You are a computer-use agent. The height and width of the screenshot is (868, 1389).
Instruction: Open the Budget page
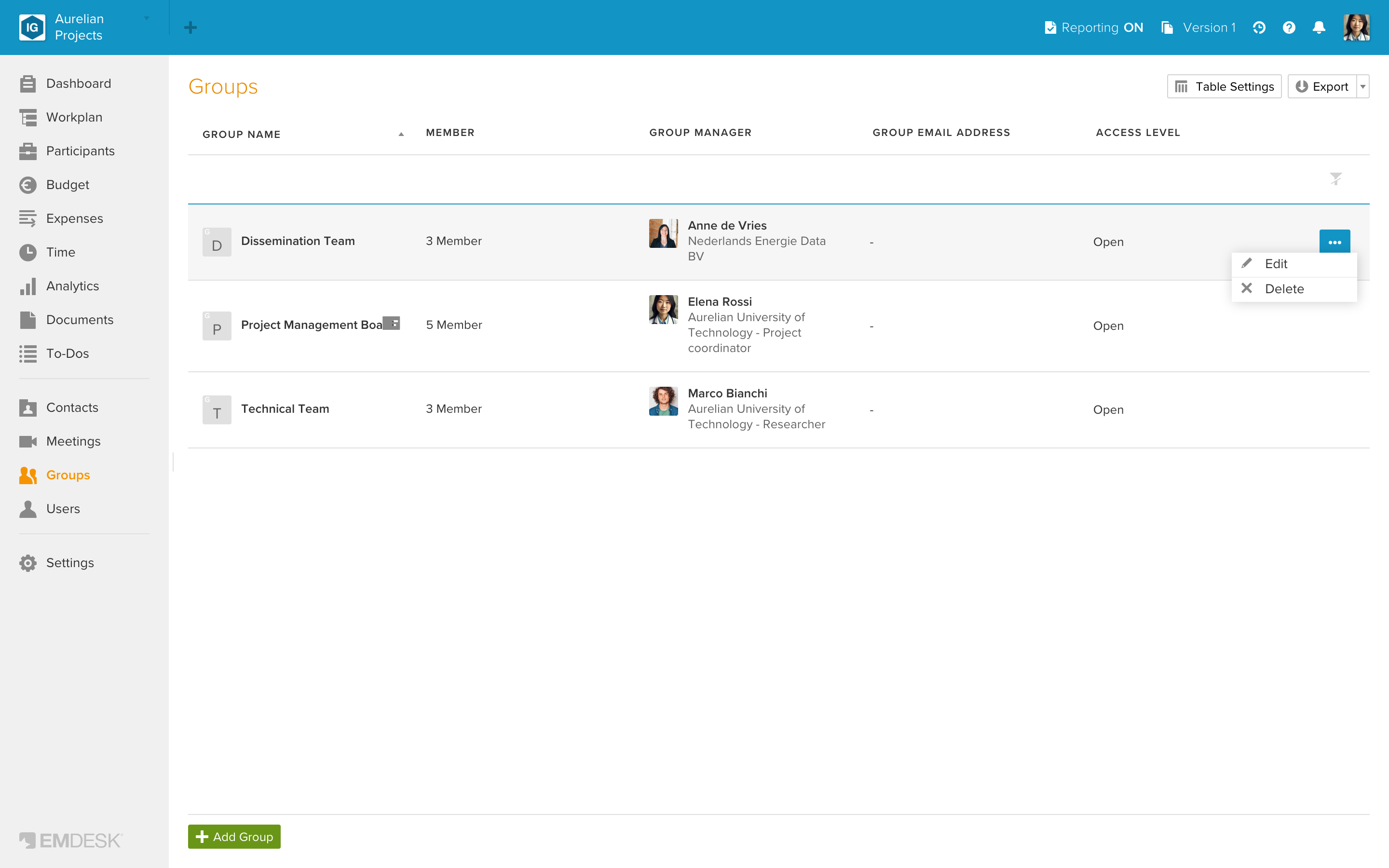[54, 185]
